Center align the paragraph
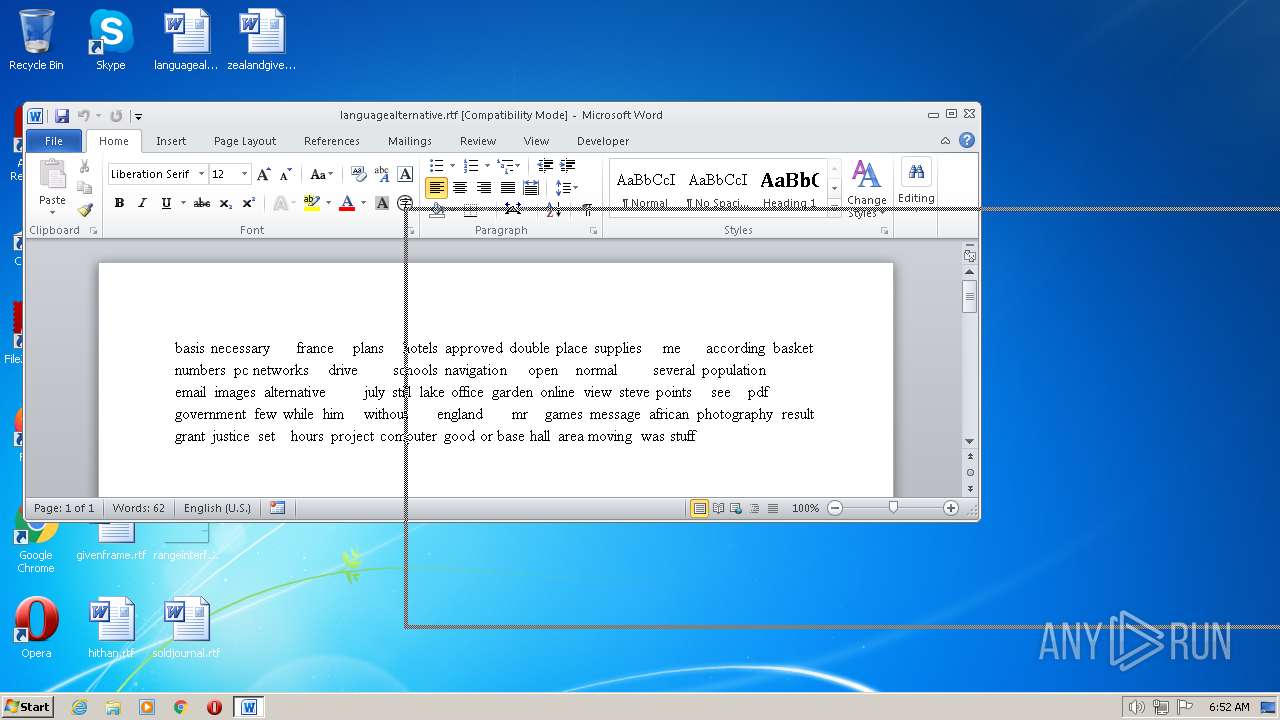The width and height of the screenshot is (1280, 720). pos(460,188)
